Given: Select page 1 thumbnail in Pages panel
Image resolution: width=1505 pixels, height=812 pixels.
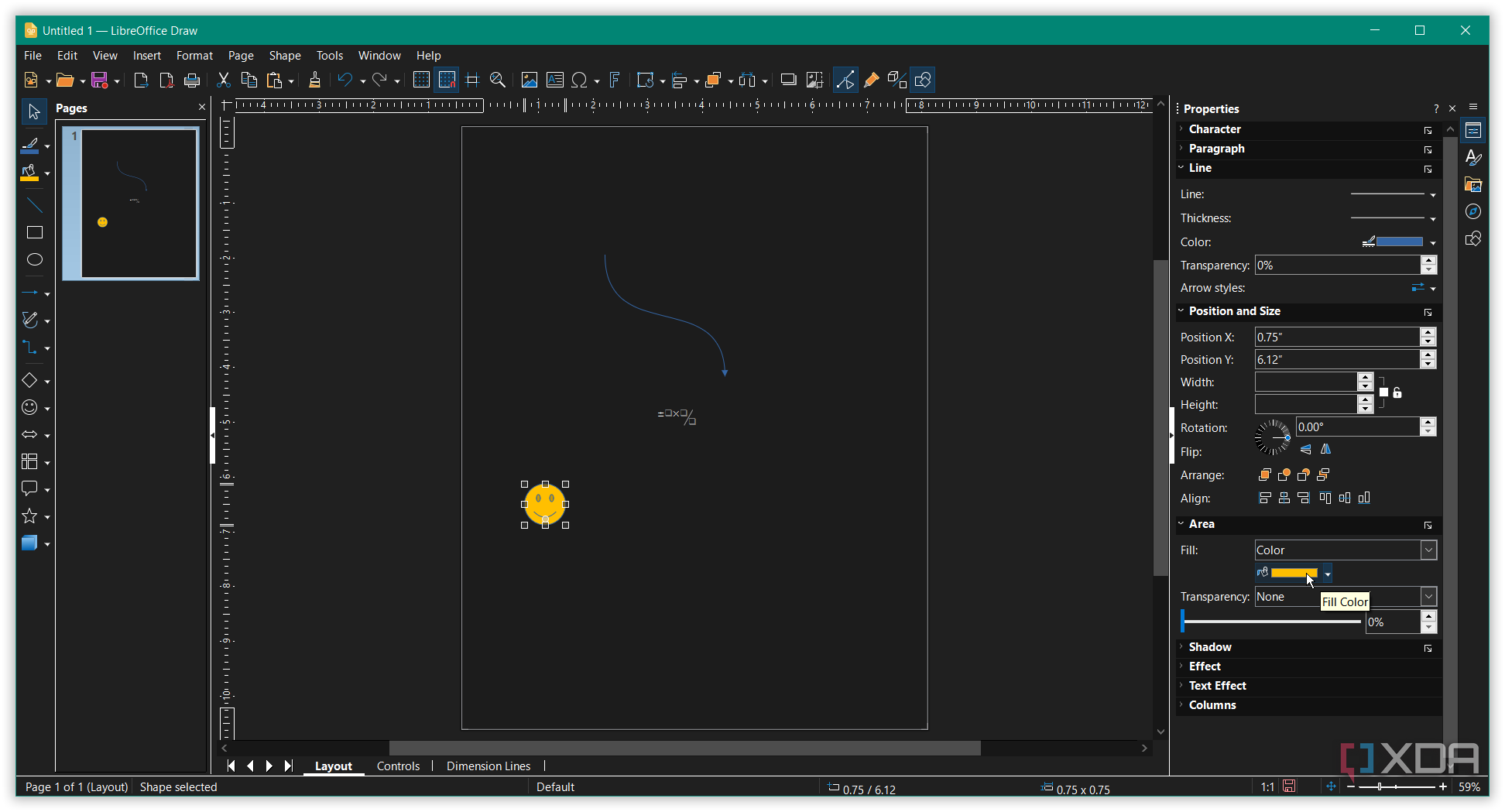Looking at the screenshot, I should point(139,204).
